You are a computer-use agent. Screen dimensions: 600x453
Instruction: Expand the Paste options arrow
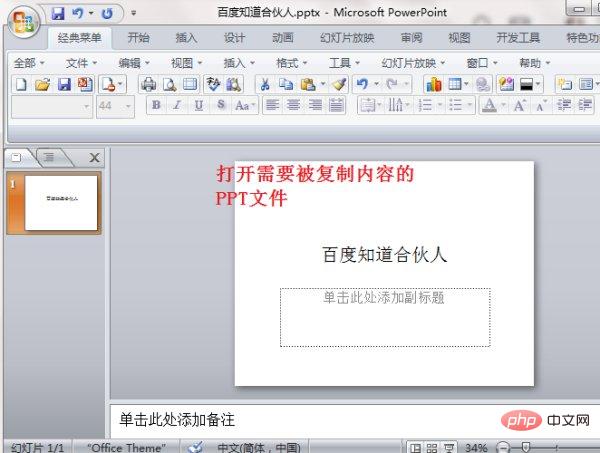(323, 83)
